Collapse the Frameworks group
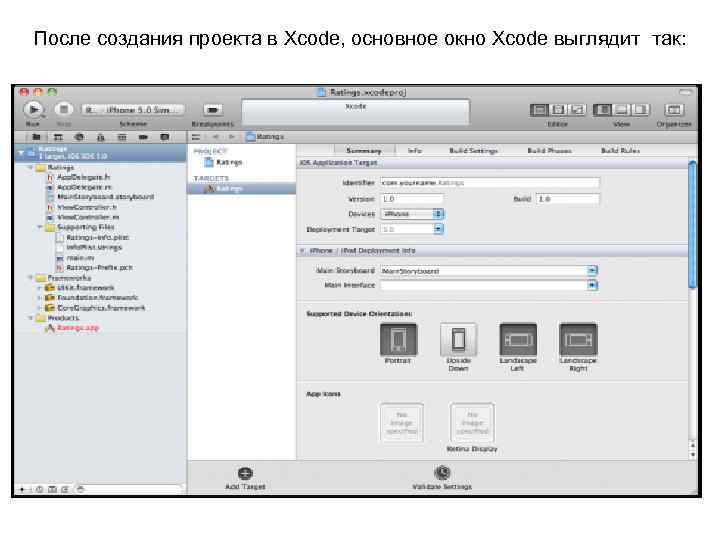 tap(31, 278)
